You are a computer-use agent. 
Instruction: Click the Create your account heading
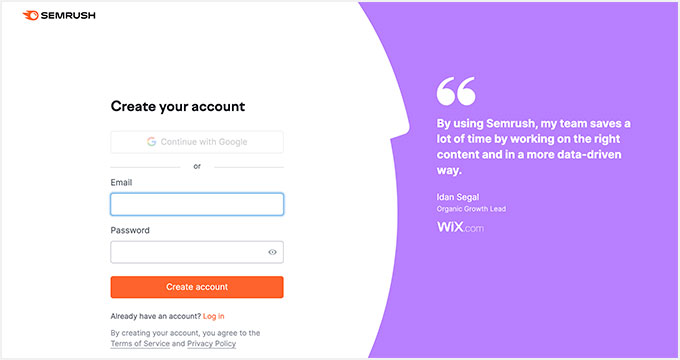pyautogui.click(x=178, y=107)
